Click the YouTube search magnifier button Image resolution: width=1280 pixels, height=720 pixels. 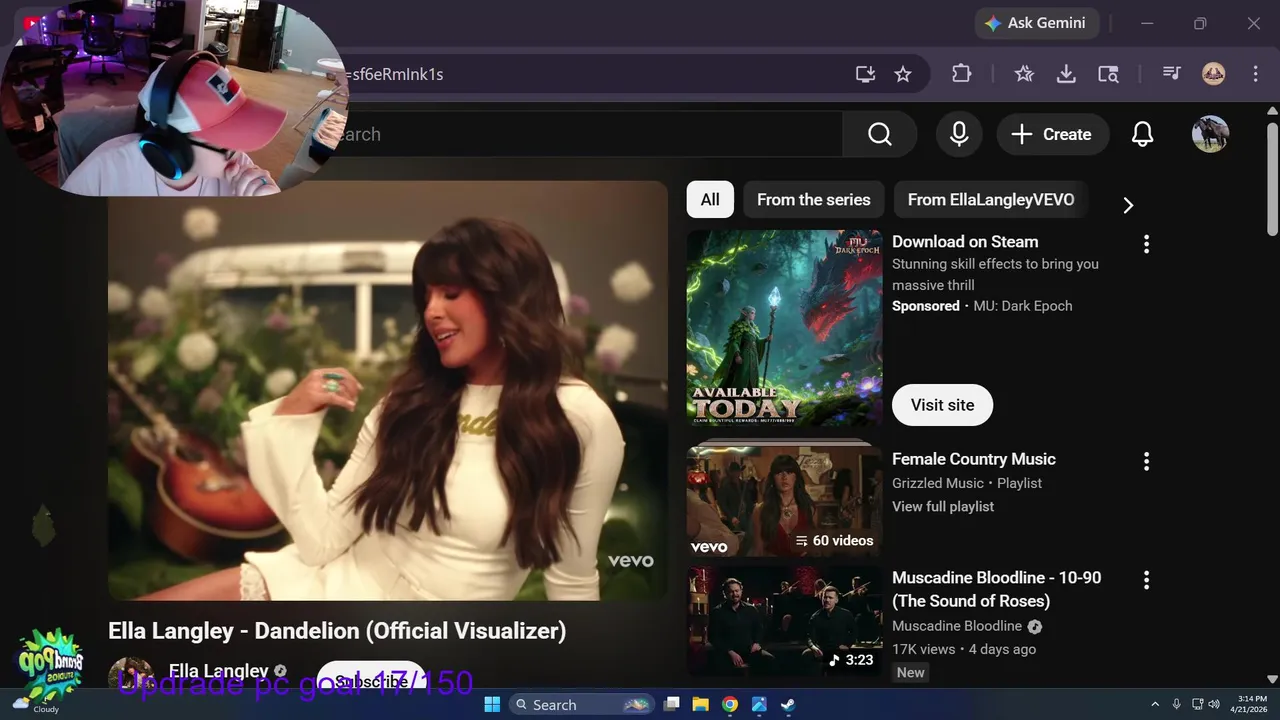pos(880,134)
